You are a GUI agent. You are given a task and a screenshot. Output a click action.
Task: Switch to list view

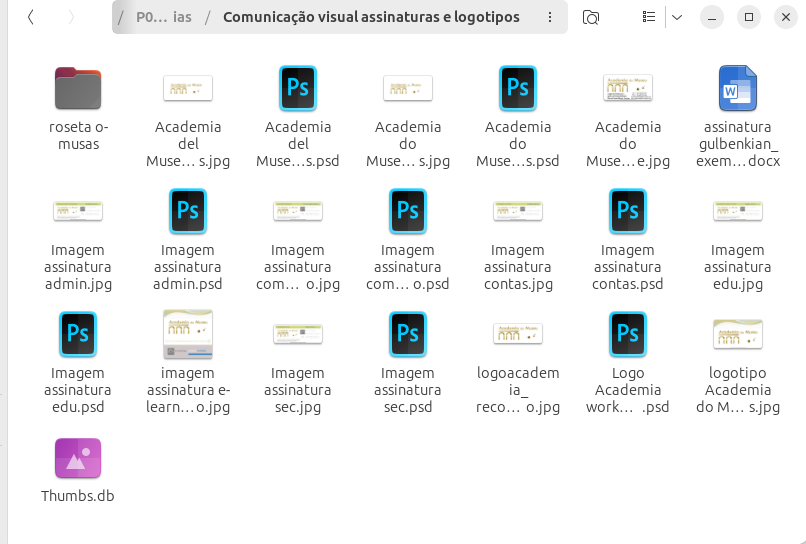(649, 17)
